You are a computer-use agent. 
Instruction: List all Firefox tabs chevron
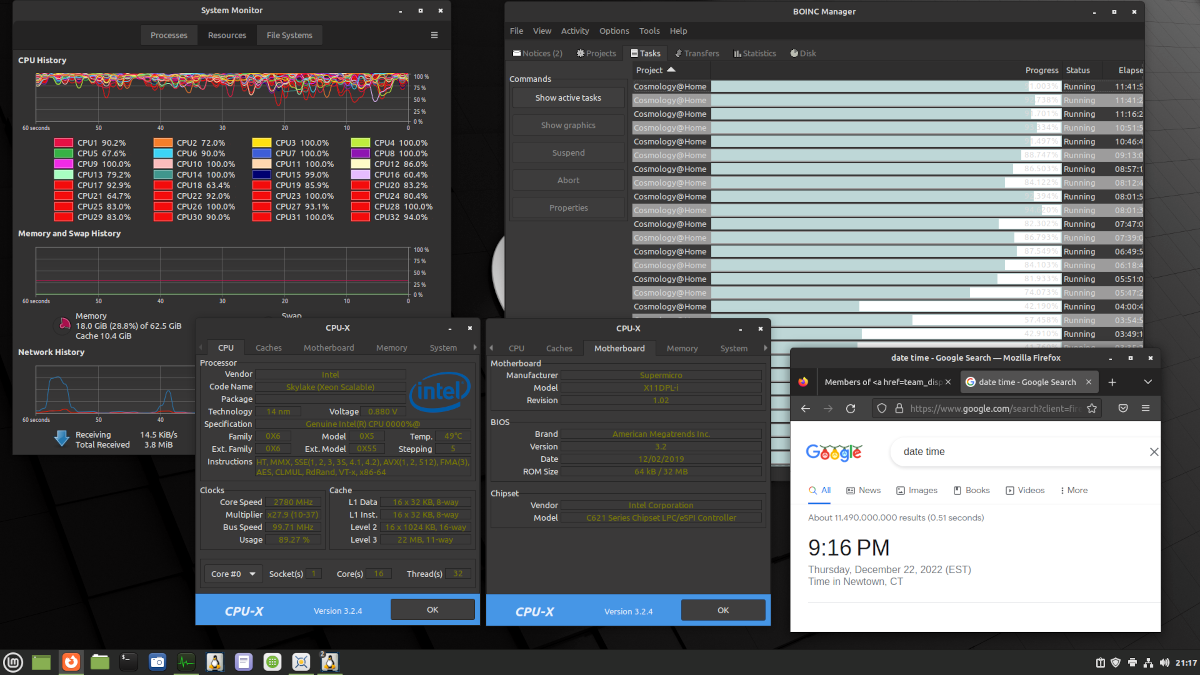pos(1148,382)
